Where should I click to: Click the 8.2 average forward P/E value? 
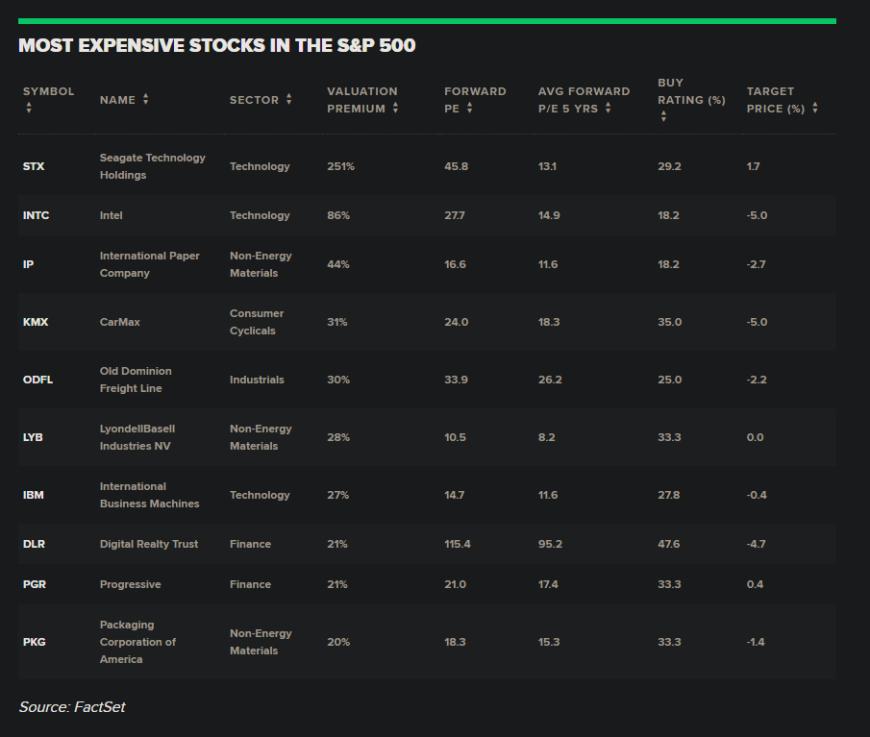(547, 437)
